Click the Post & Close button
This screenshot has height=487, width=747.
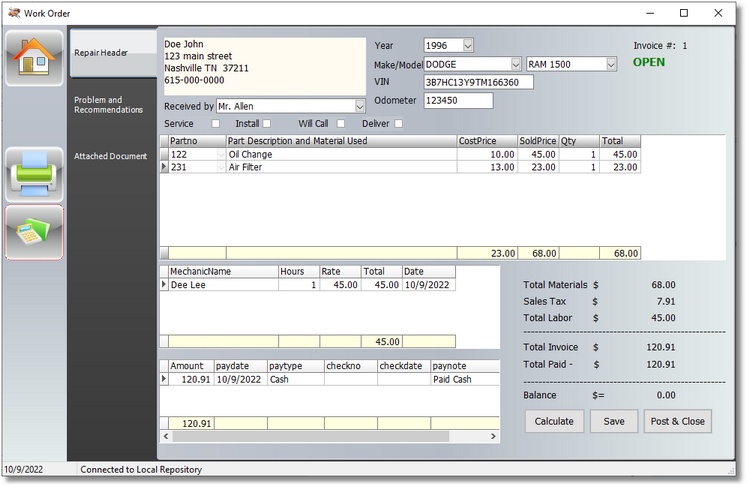[x=678, y=421]
